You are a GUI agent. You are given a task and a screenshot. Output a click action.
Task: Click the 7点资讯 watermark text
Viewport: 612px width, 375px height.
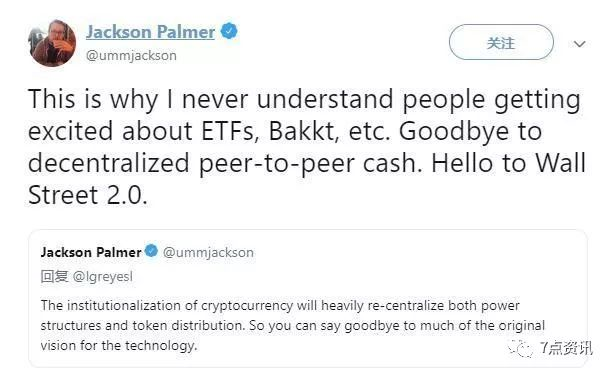[566, 348]
